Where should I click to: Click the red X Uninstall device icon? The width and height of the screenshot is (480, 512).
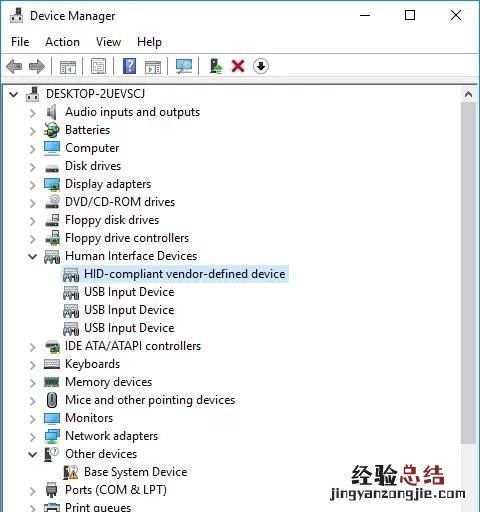coord(238,66)
